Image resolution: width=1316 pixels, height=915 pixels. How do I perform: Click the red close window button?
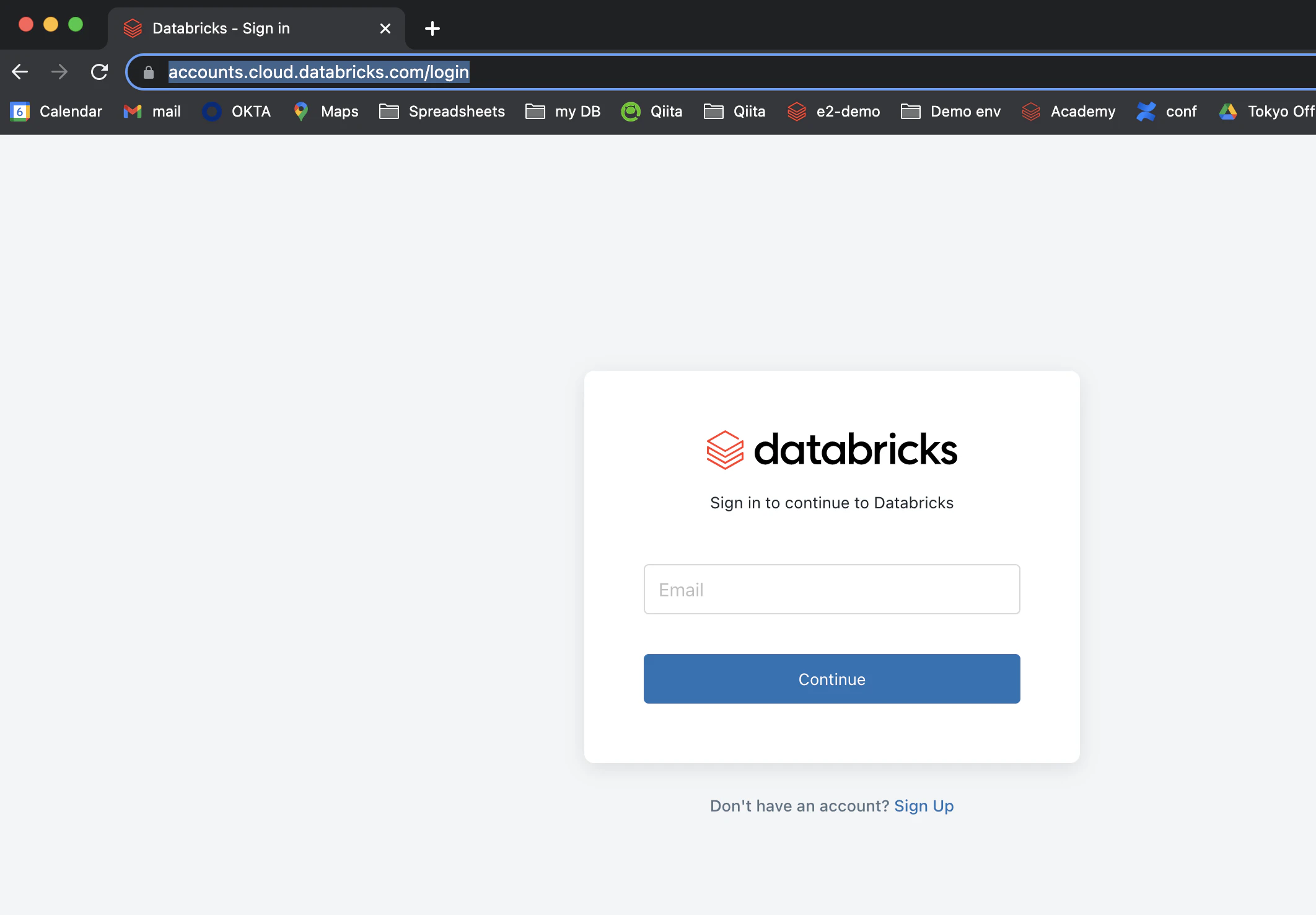26,24
